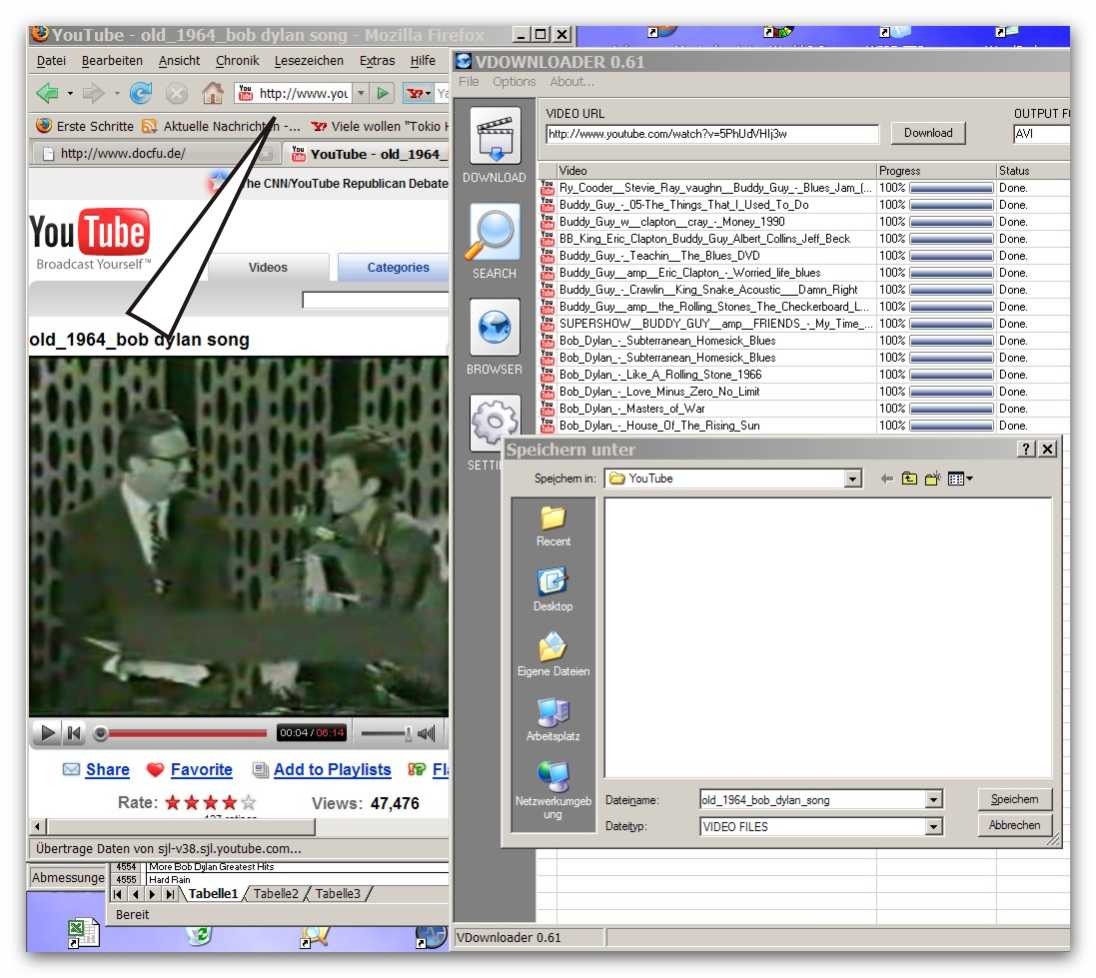1096x978 pixels.
Task: Click the Share link below the video
Action: (108, 770)
